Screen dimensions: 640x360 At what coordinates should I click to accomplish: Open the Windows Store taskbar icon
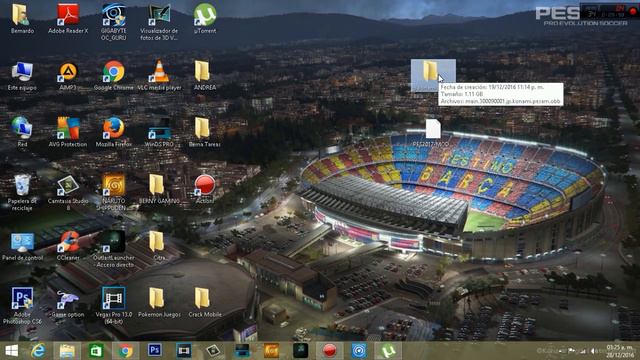point(96,351)
